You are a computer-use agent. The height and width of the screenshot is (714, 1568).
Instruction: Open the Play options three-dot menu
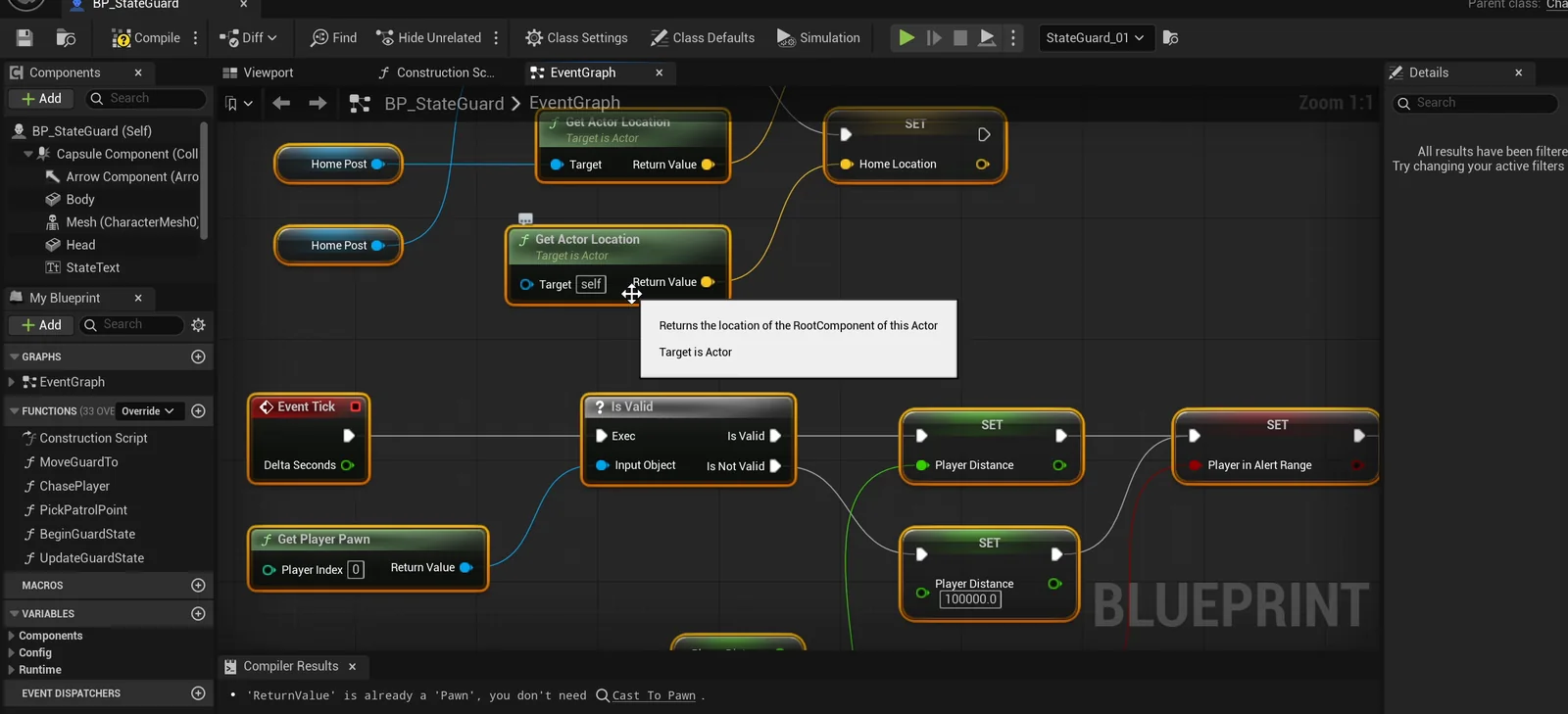pyautogui.click(x=1013, y=38)
